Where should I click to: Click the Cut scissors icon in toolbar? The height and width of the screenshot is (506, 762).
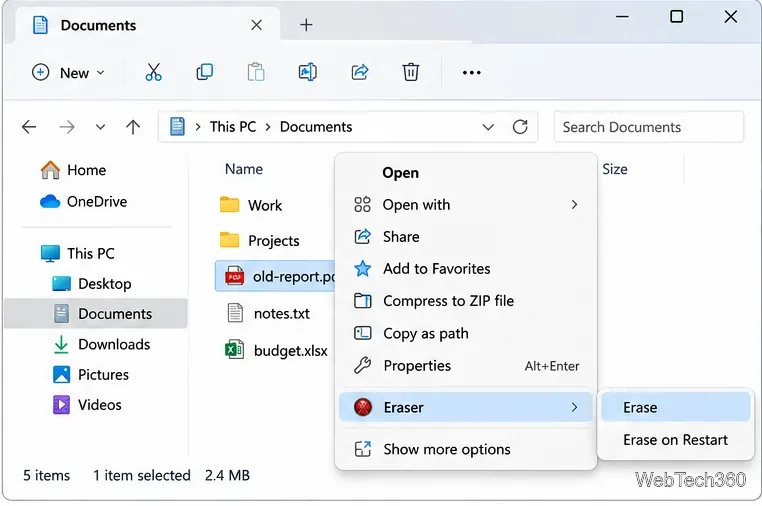(x=154, y=72)
